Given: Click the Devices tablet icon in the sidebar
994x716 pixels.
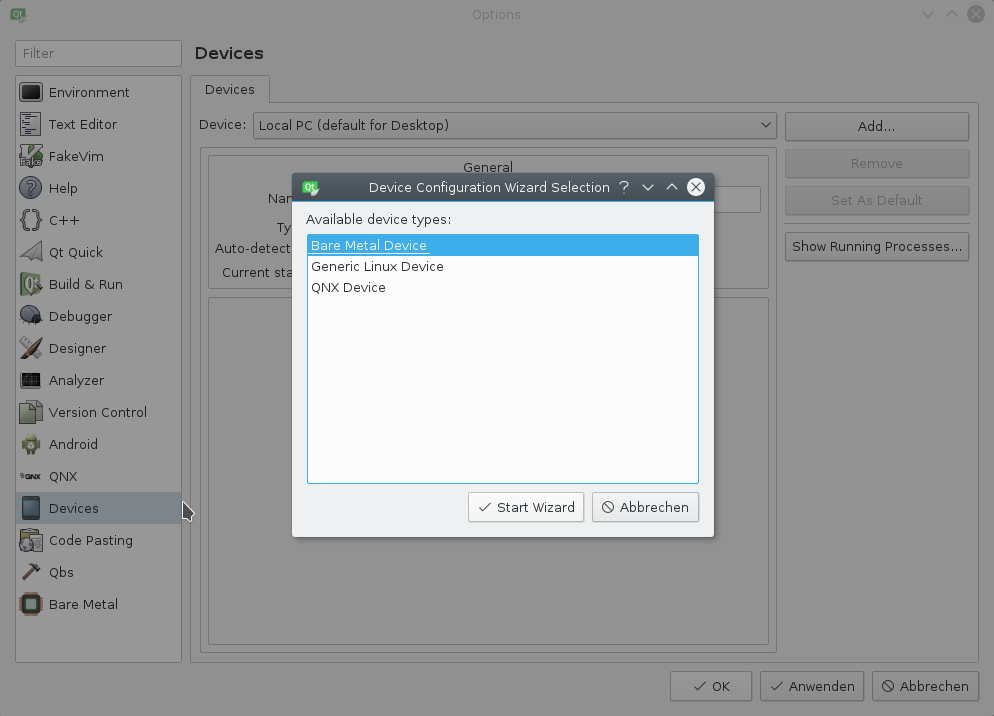Looking at the screenshot, I should [30, 508].
